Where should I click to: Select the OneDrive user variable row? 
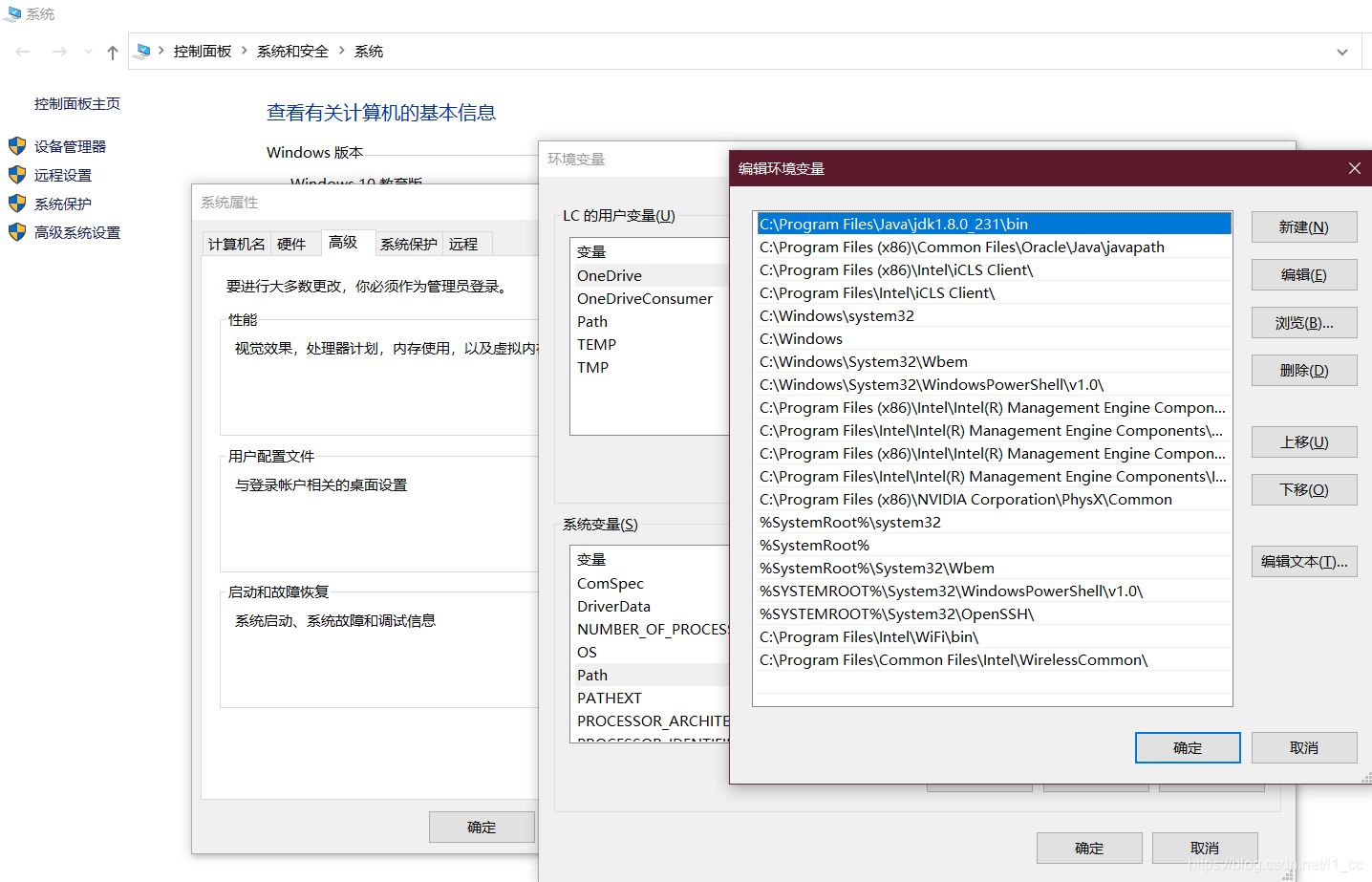point(650,275)
